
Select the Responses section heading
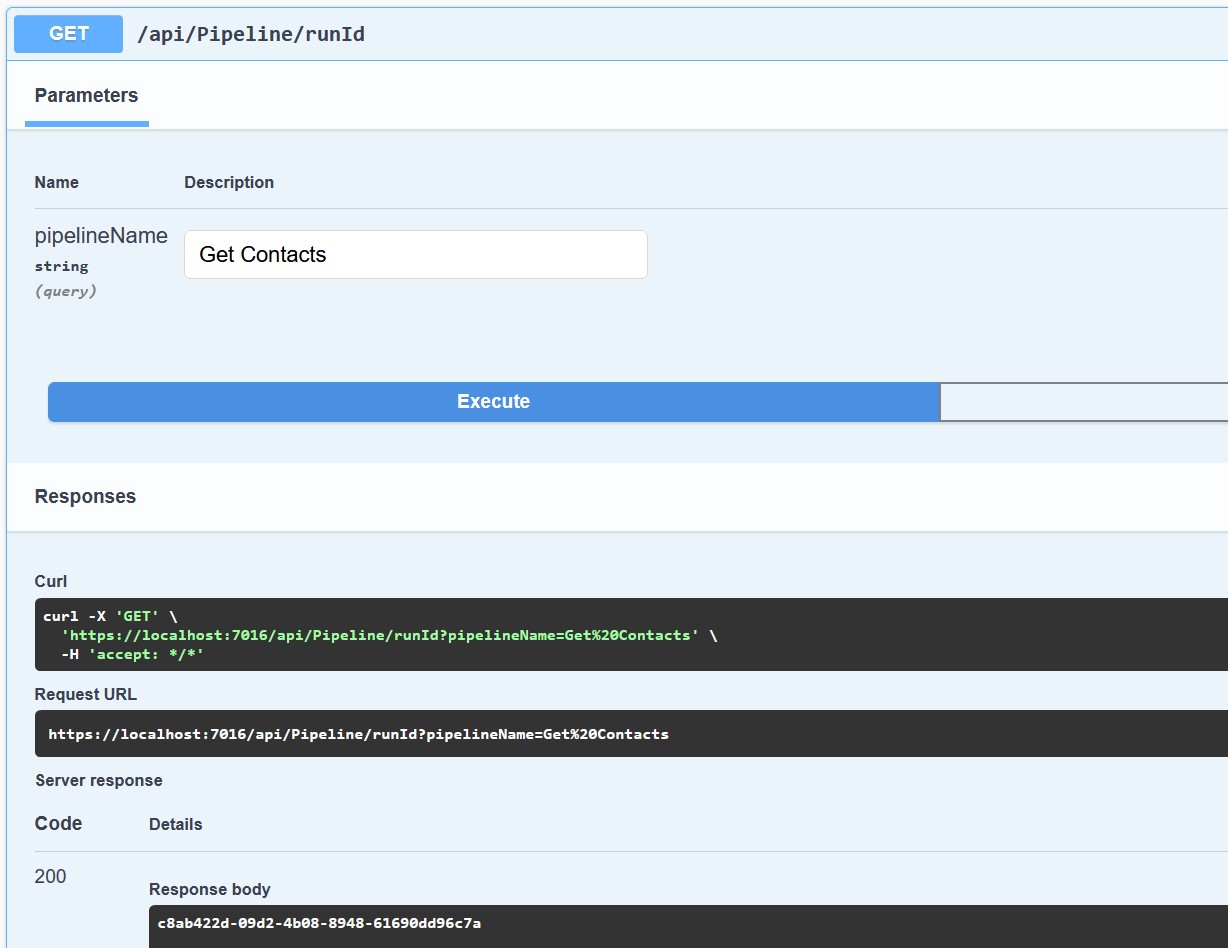coord(85,497)
